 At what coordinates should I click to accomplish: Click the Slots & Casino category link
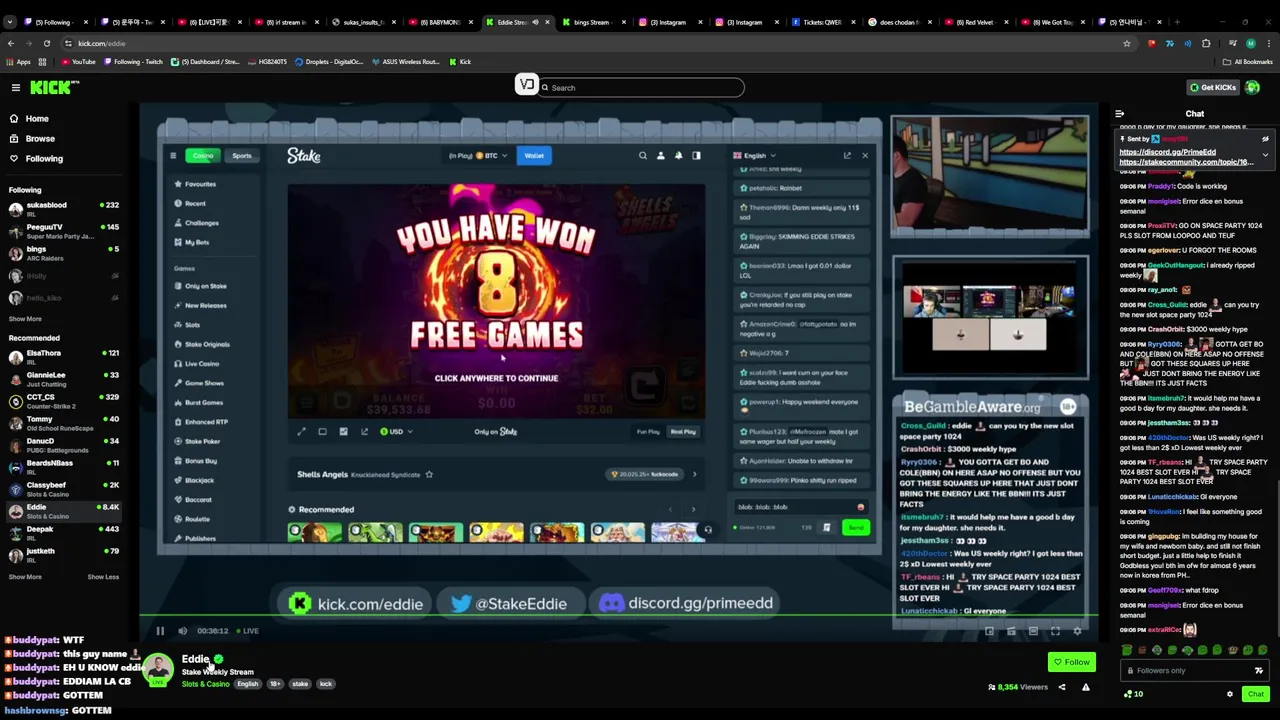point(205,684)
